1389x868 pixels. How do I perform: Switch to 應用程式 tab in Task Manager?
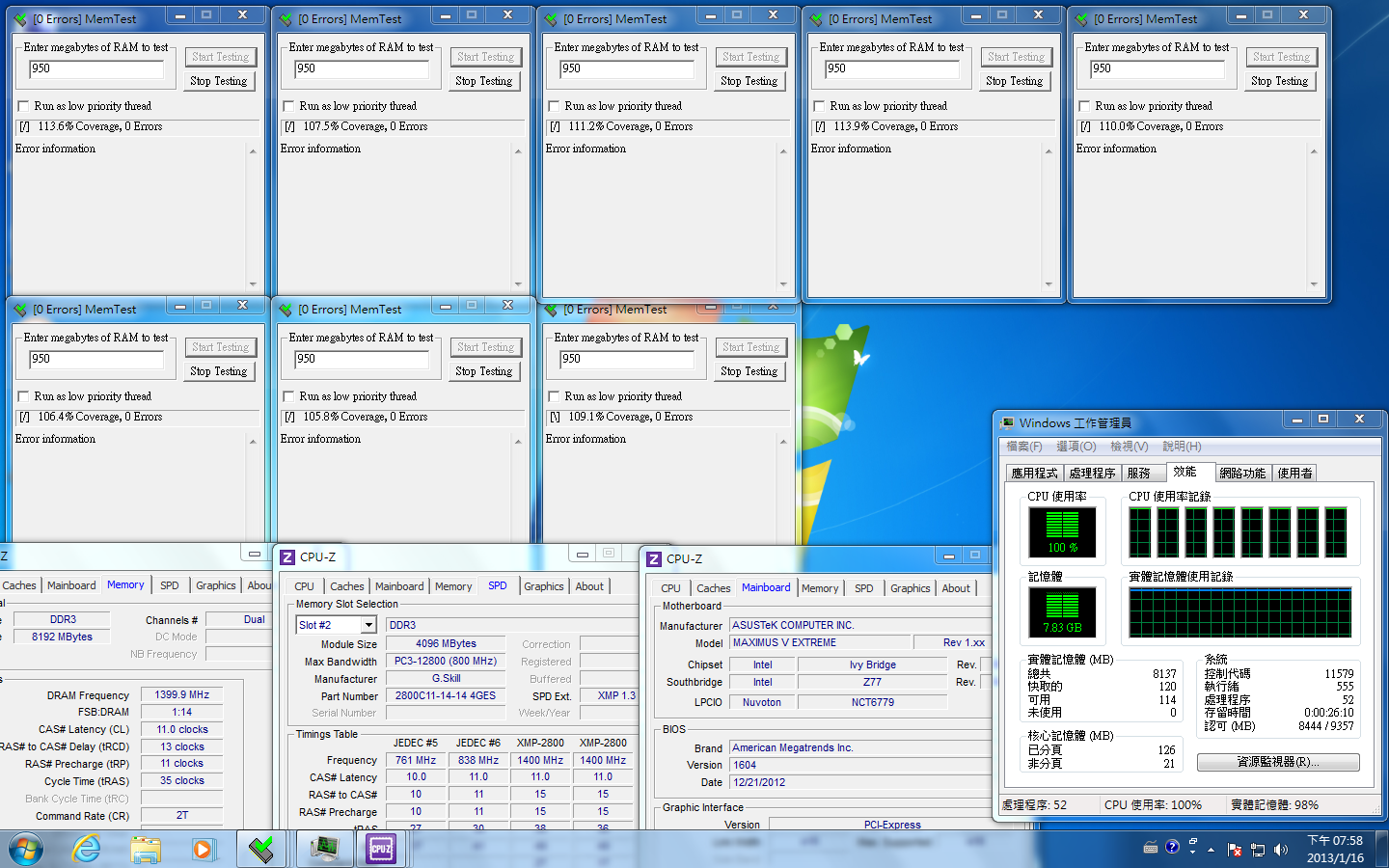coord(1034,473)
